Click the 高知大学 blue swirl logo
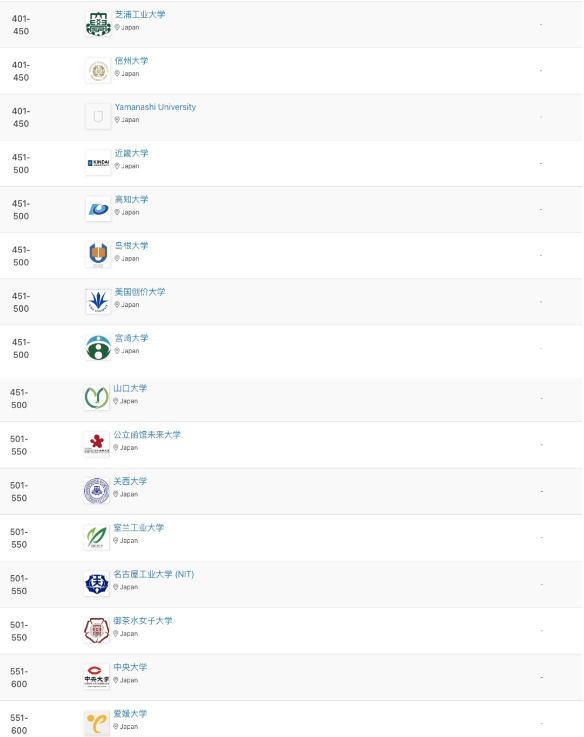584x737 pixels. click(x=98, y=209)
